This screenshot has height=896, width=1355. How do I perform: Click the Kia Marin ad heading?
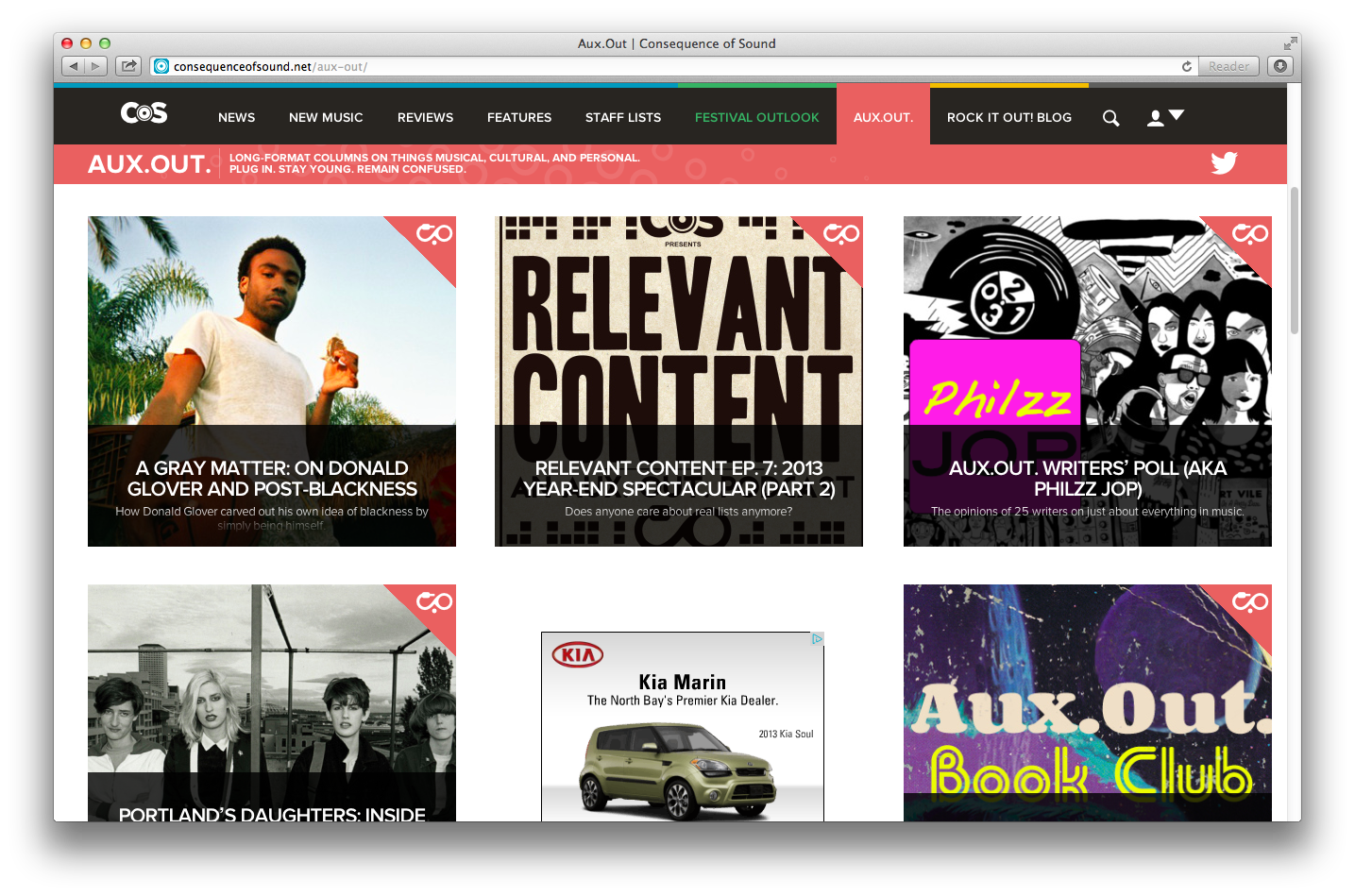pos(682,682)
